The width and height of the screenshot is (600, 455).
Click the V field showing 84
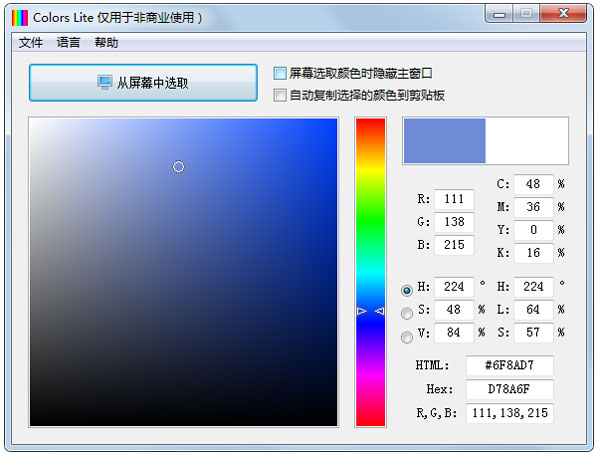454,333
